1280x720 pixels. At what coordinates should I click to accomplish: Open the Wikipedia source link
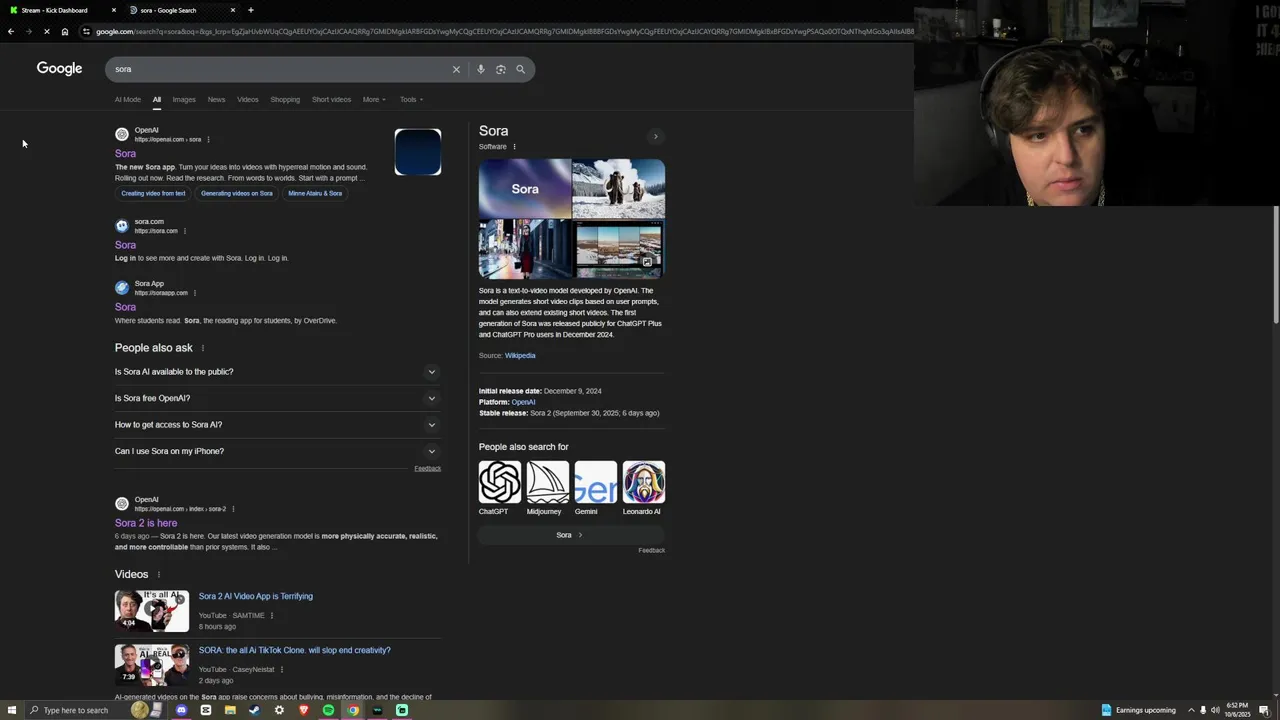(x=520, y=355)
